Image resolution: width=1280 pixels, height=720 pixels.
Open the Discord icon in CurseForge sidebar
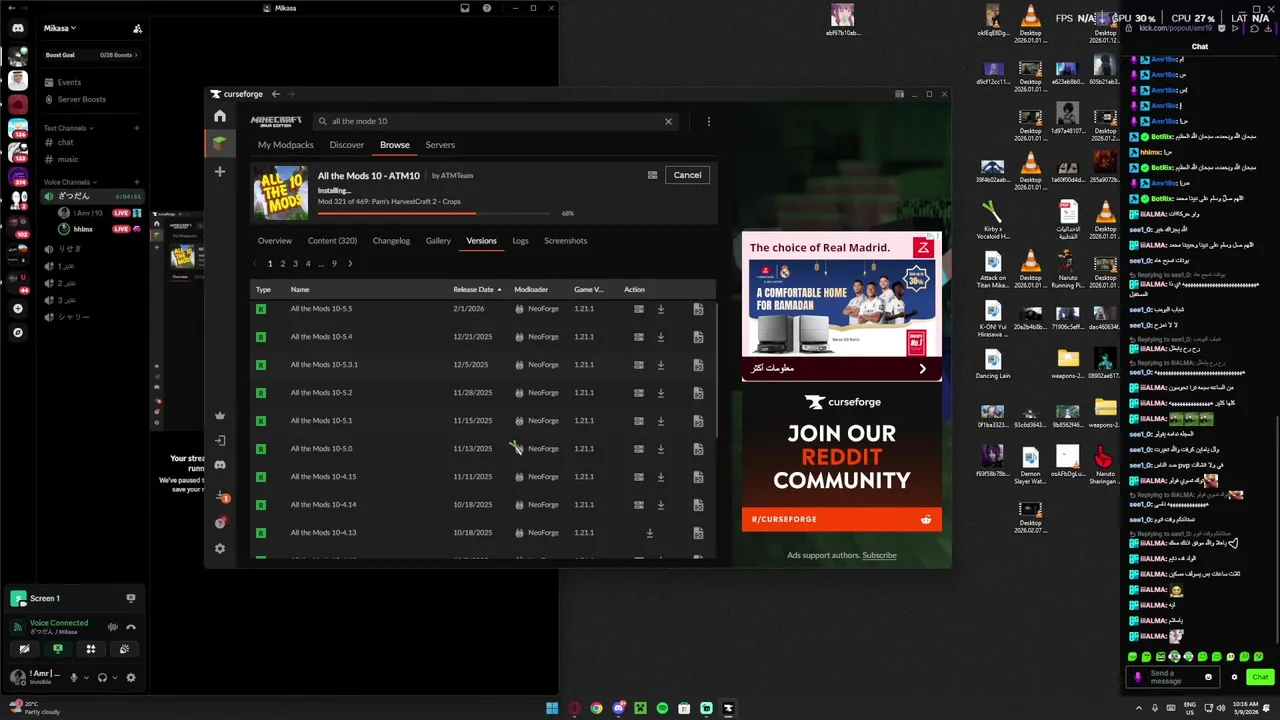point(220,465)
